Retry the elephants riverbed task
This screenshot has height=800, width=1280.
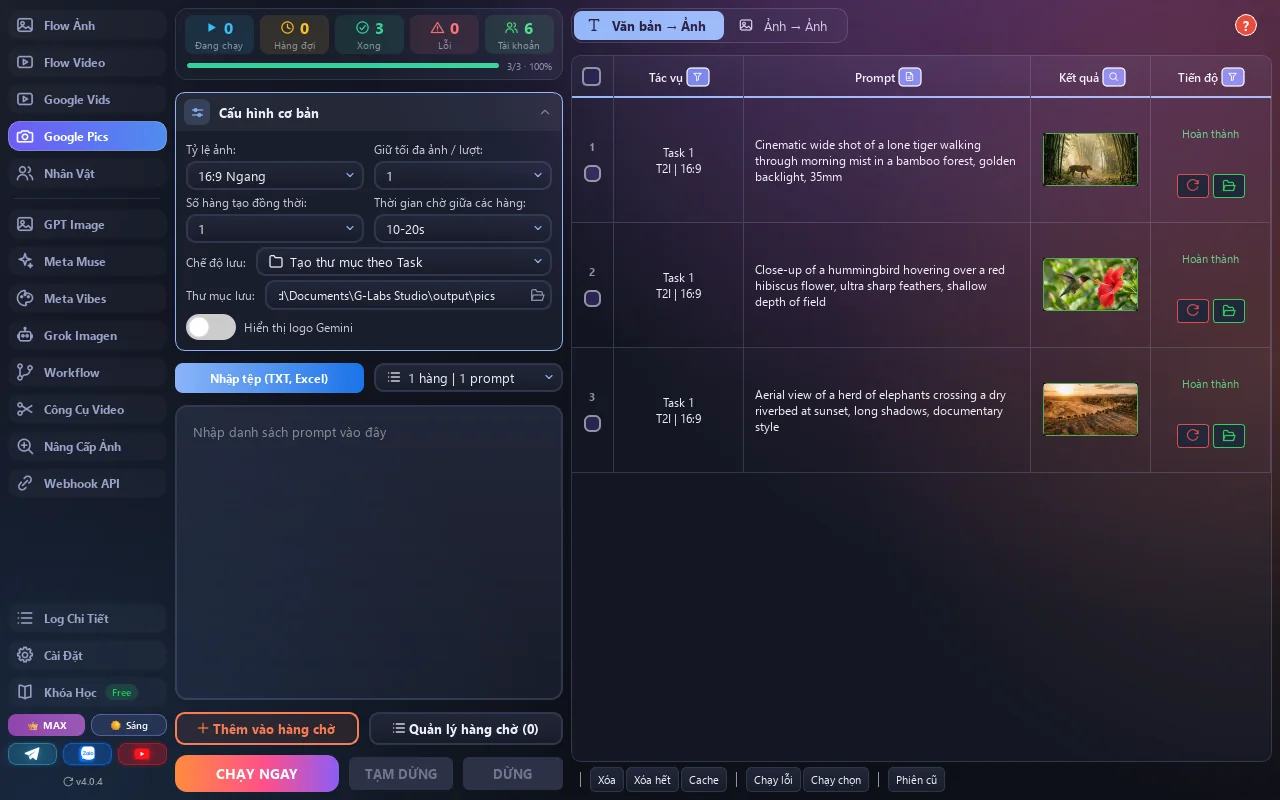(x=1193, y=435)
